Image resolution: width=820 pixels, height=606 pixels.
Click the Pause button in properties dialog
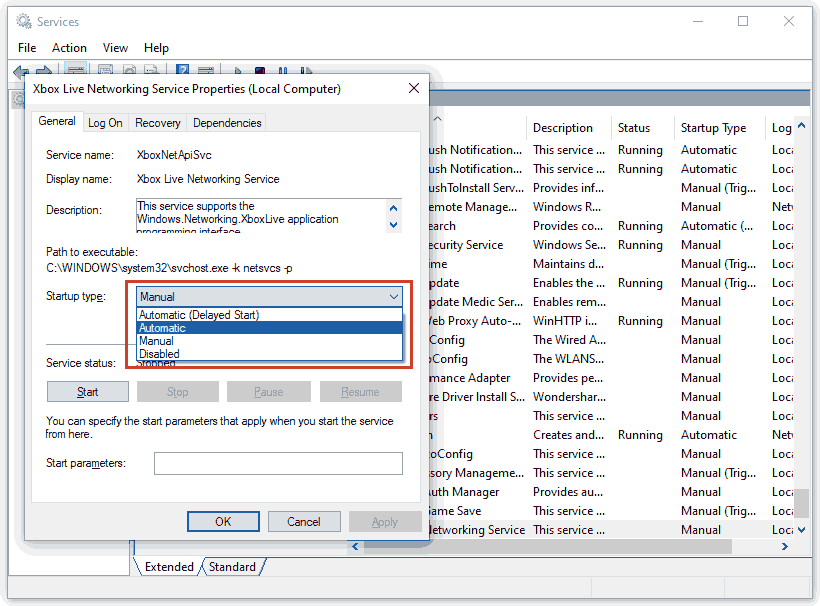[268, 392]
